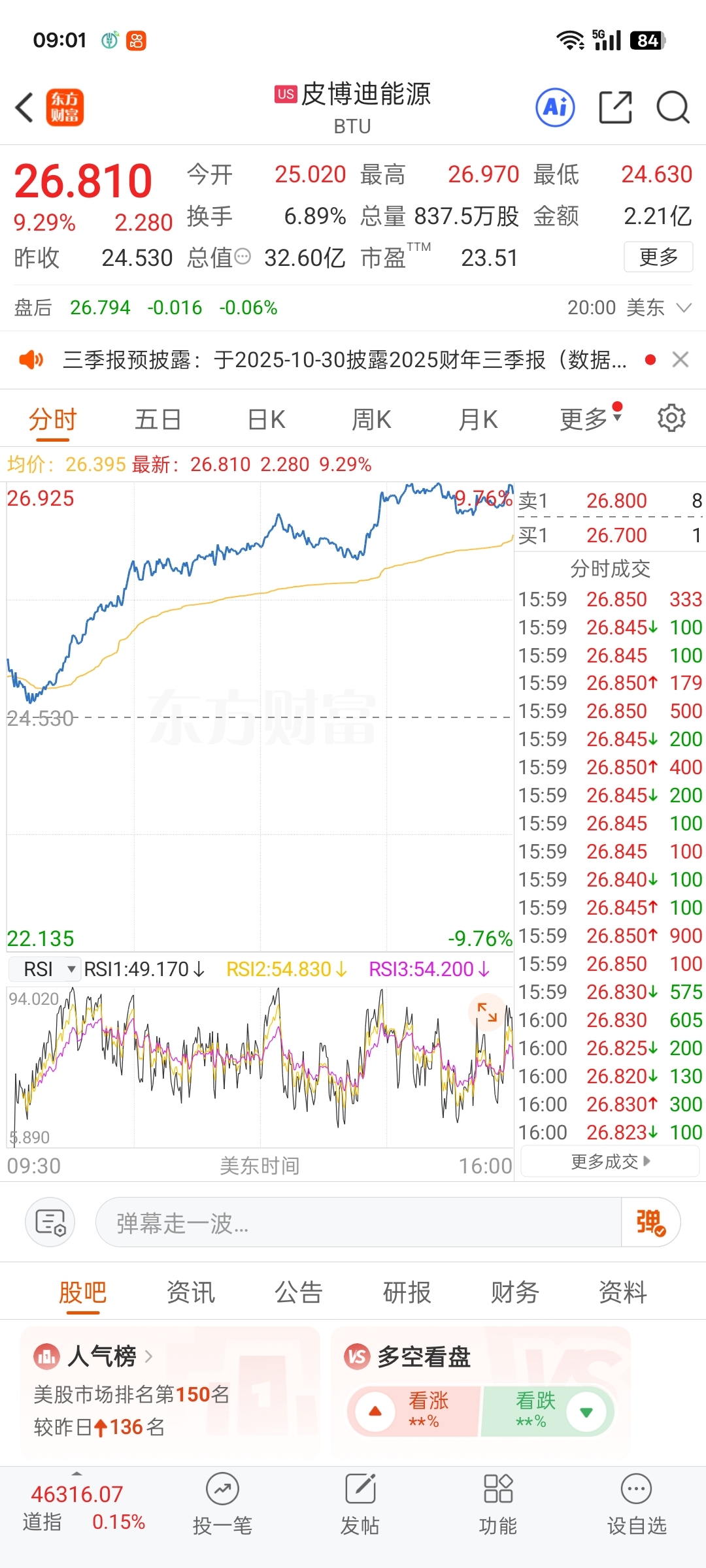Image resolution: width=706 pixels, height=1568 pixels.
Task: Tap the 设自选 icon
Action: click(636, 1490)
